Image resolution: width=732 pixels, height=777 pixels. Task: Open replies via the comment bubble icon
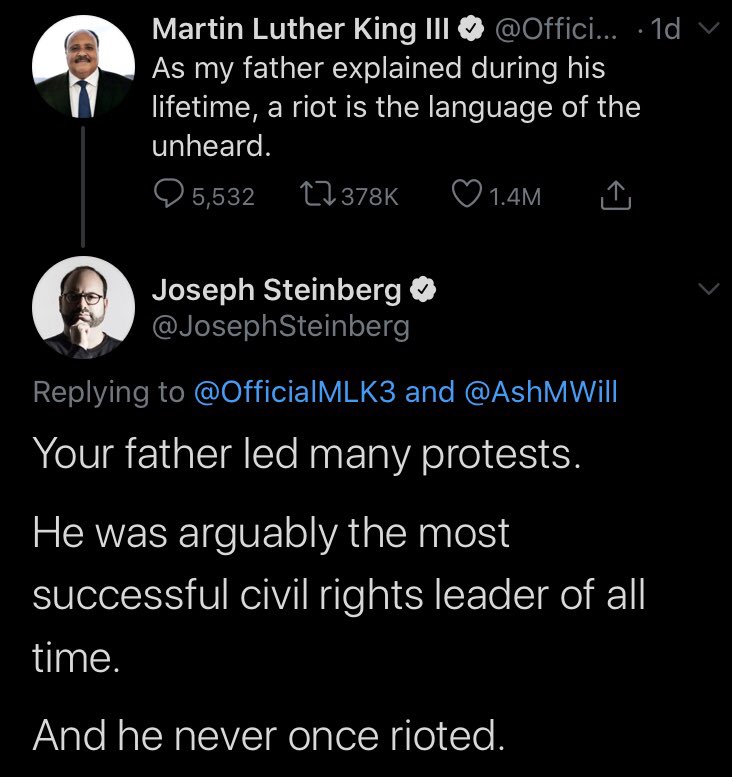[x=169, y=194]
